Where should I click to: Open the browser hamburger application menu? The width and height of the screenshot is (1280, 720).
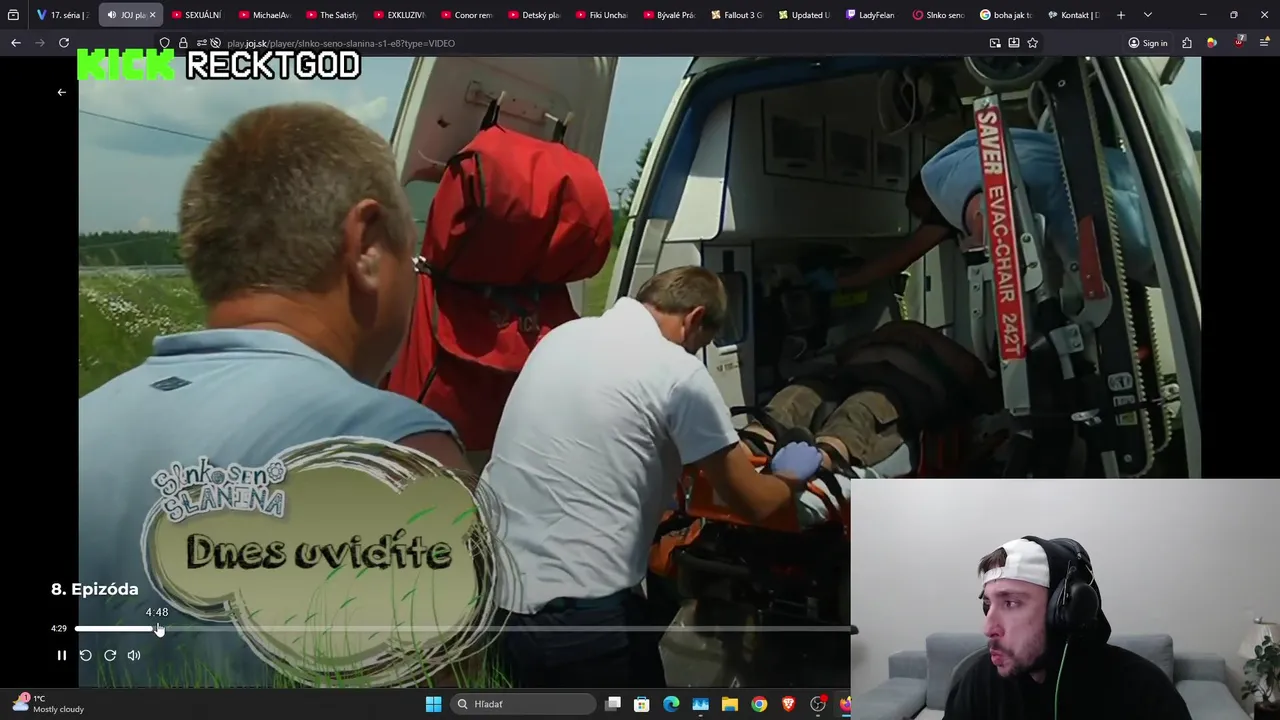(1265, 43)
